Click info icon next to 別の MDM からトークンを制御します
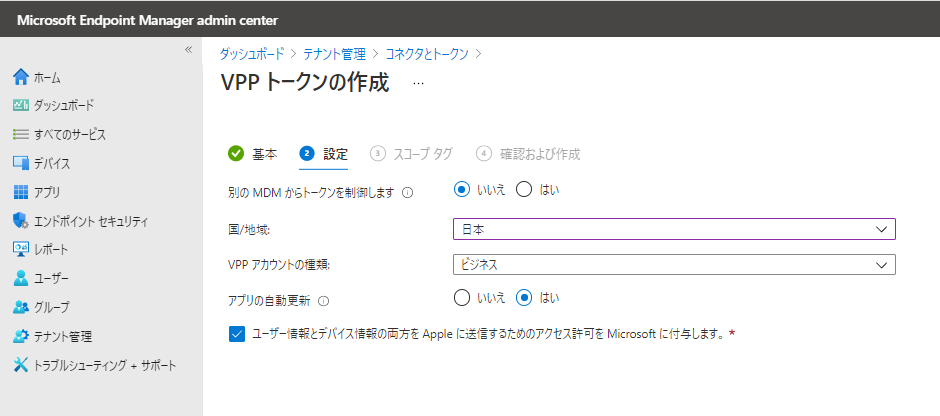Screen dimensions: 940x416 [x=408, y=193]
